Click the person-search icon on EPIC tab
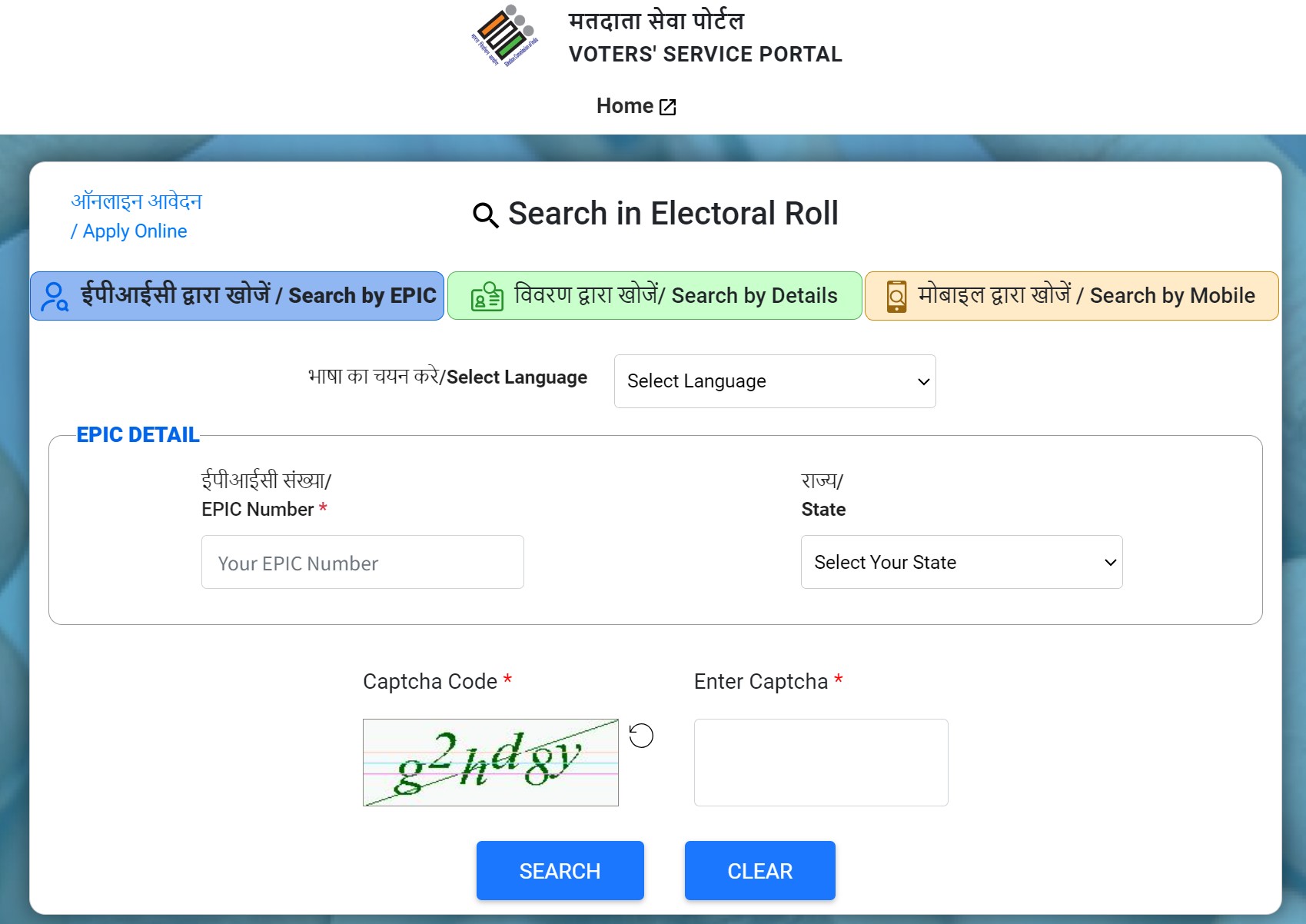The image size is (1306, 924). (55, 297)
